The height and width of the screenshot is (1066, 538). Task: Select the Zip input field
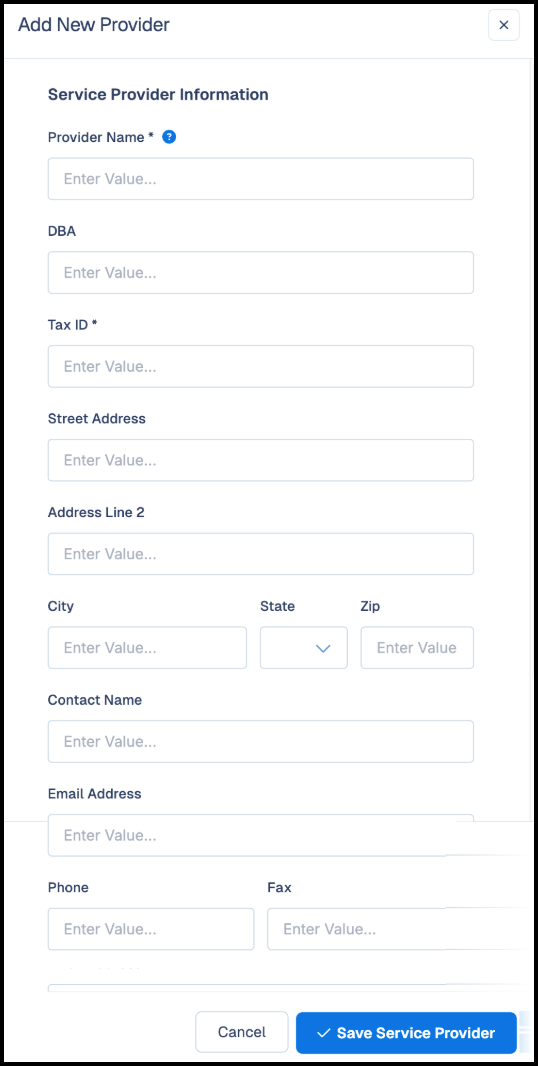click(417, 648)
